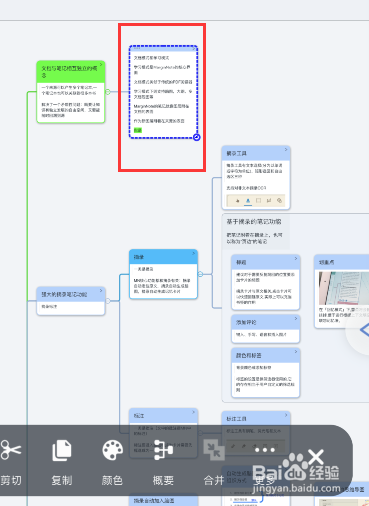369x506 pixels.
Task: Select the 添加评论 card
Action: [x=266, y=329]
